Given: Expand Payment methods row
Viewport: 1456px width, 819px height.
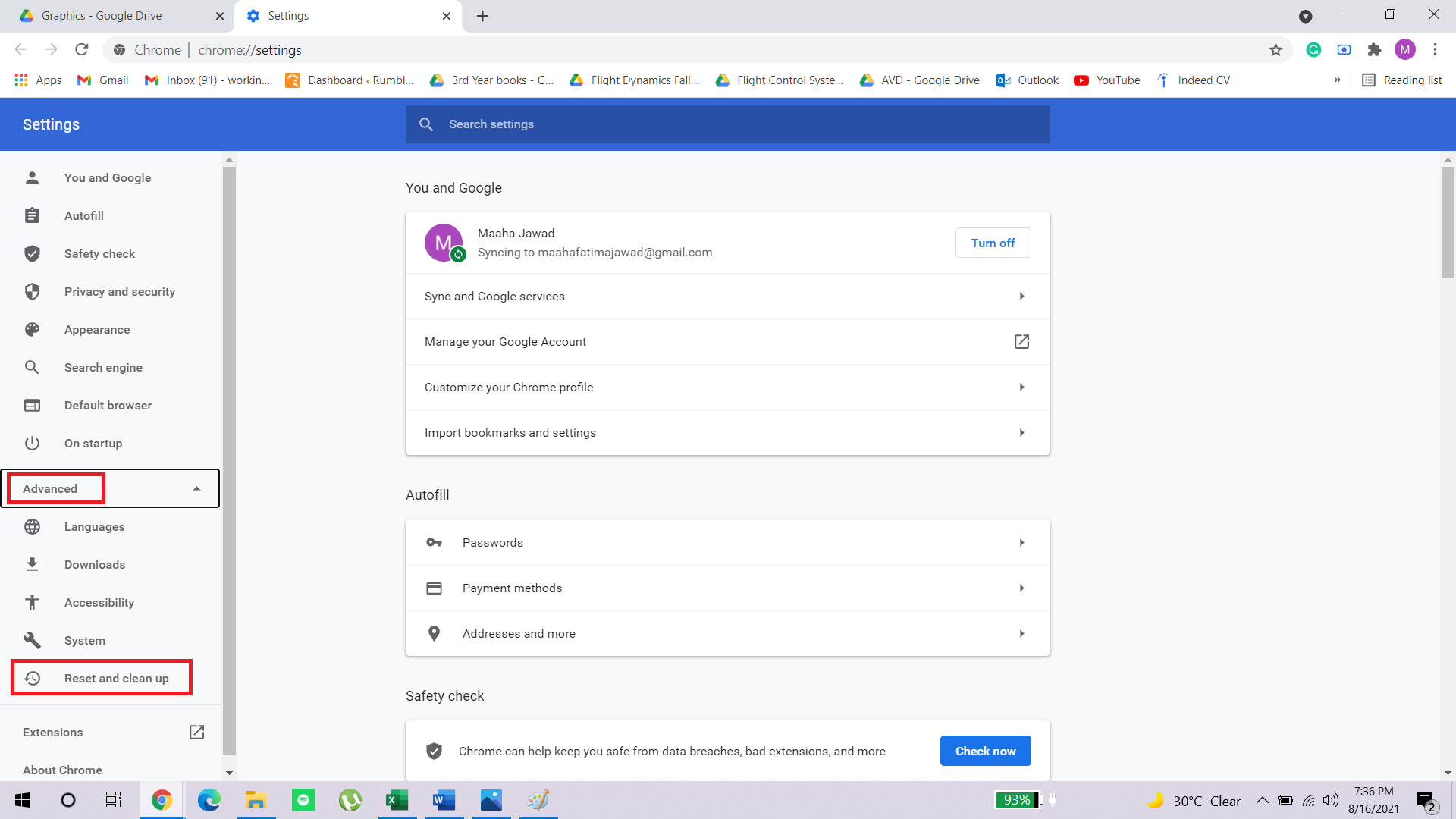Looking at the screenshot, I should pos(728,588).
